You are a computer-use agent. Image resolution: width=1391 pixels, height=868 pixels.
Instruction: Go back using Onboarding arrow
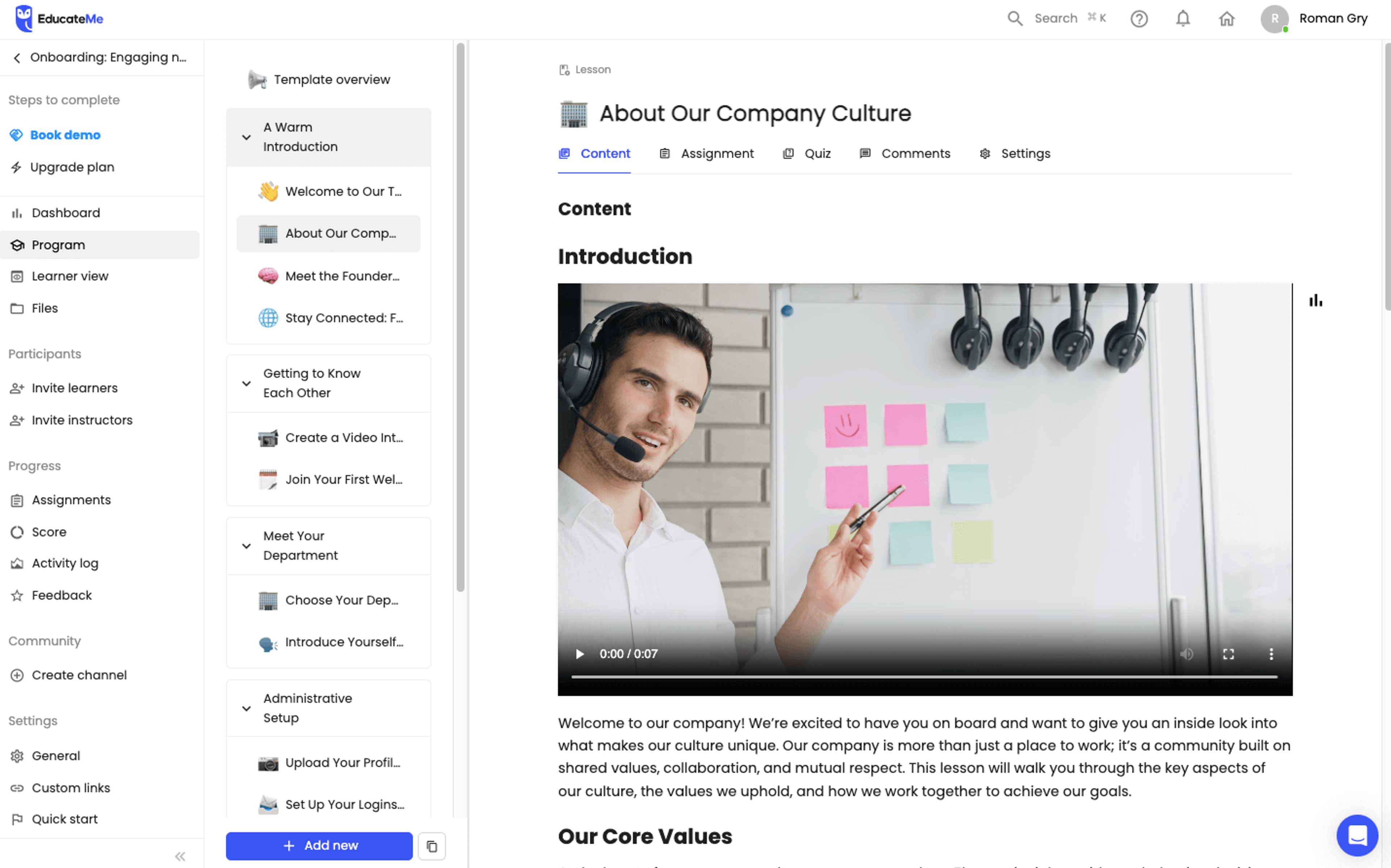(17, 58)
